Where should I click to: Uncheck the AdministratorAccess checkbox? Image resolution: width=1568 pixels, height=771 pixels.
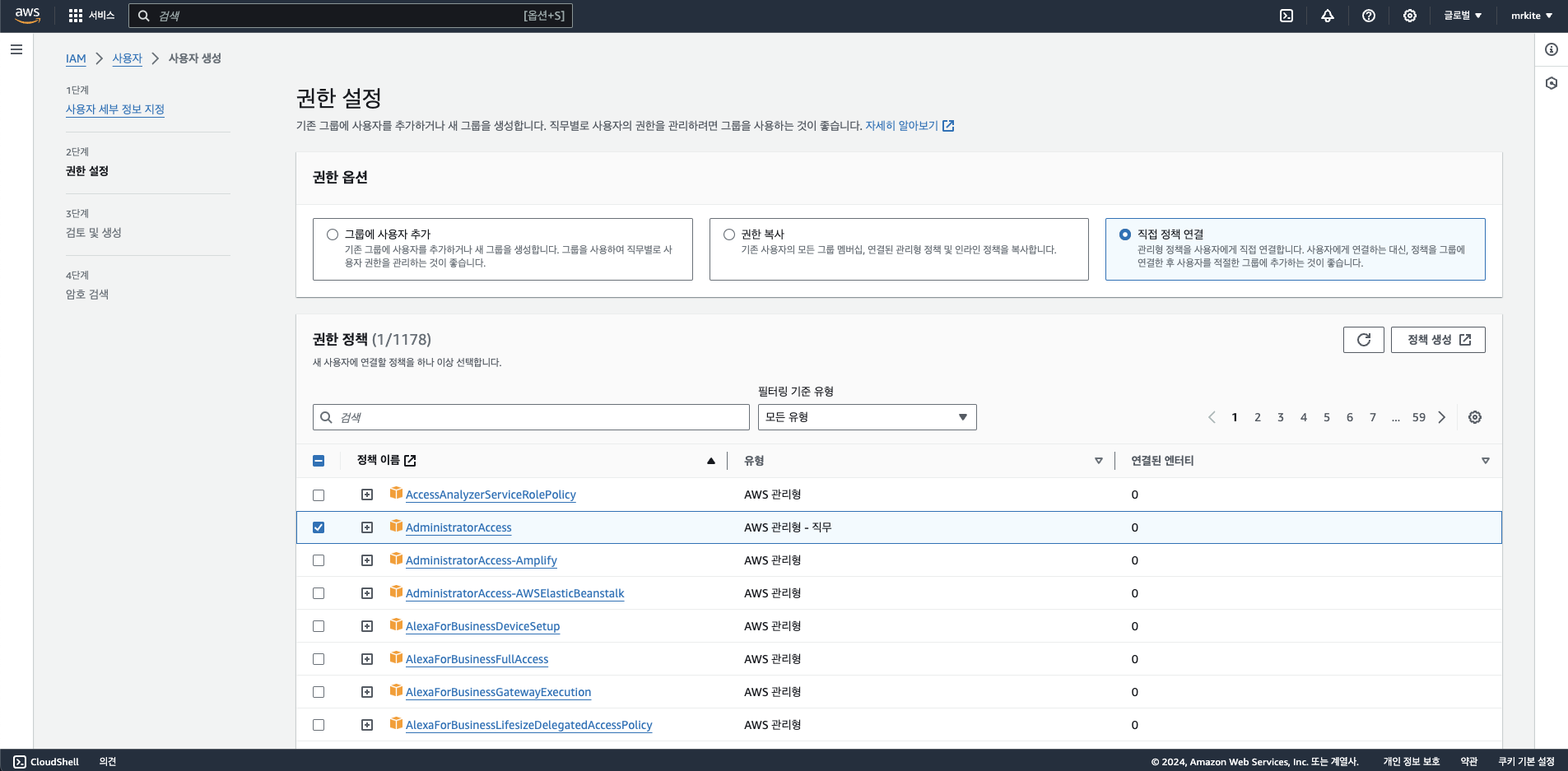pos(319,527)
